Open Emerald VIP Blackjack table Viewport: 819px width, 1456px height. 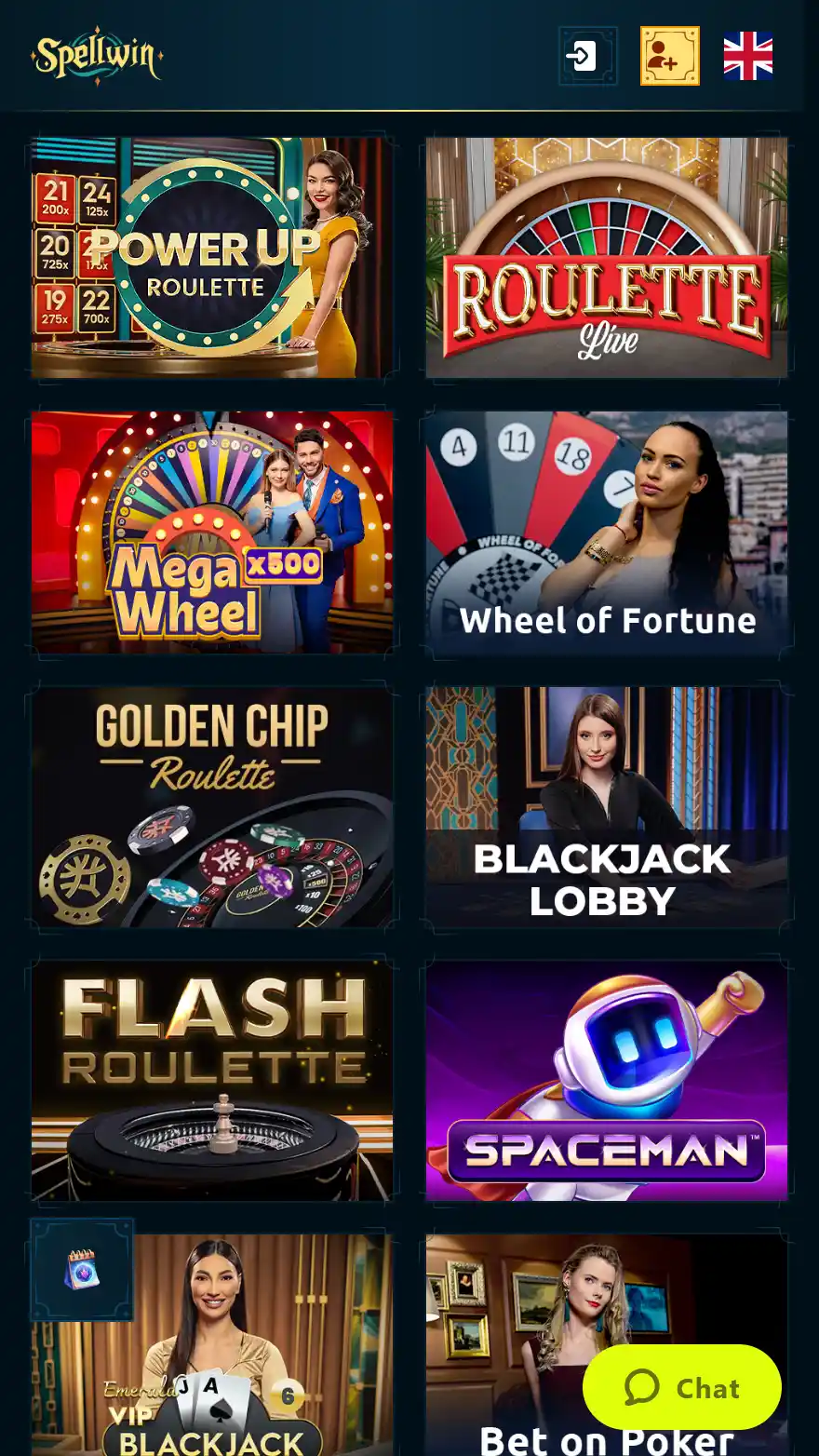pyautogui.click(x=212, y=1345)
